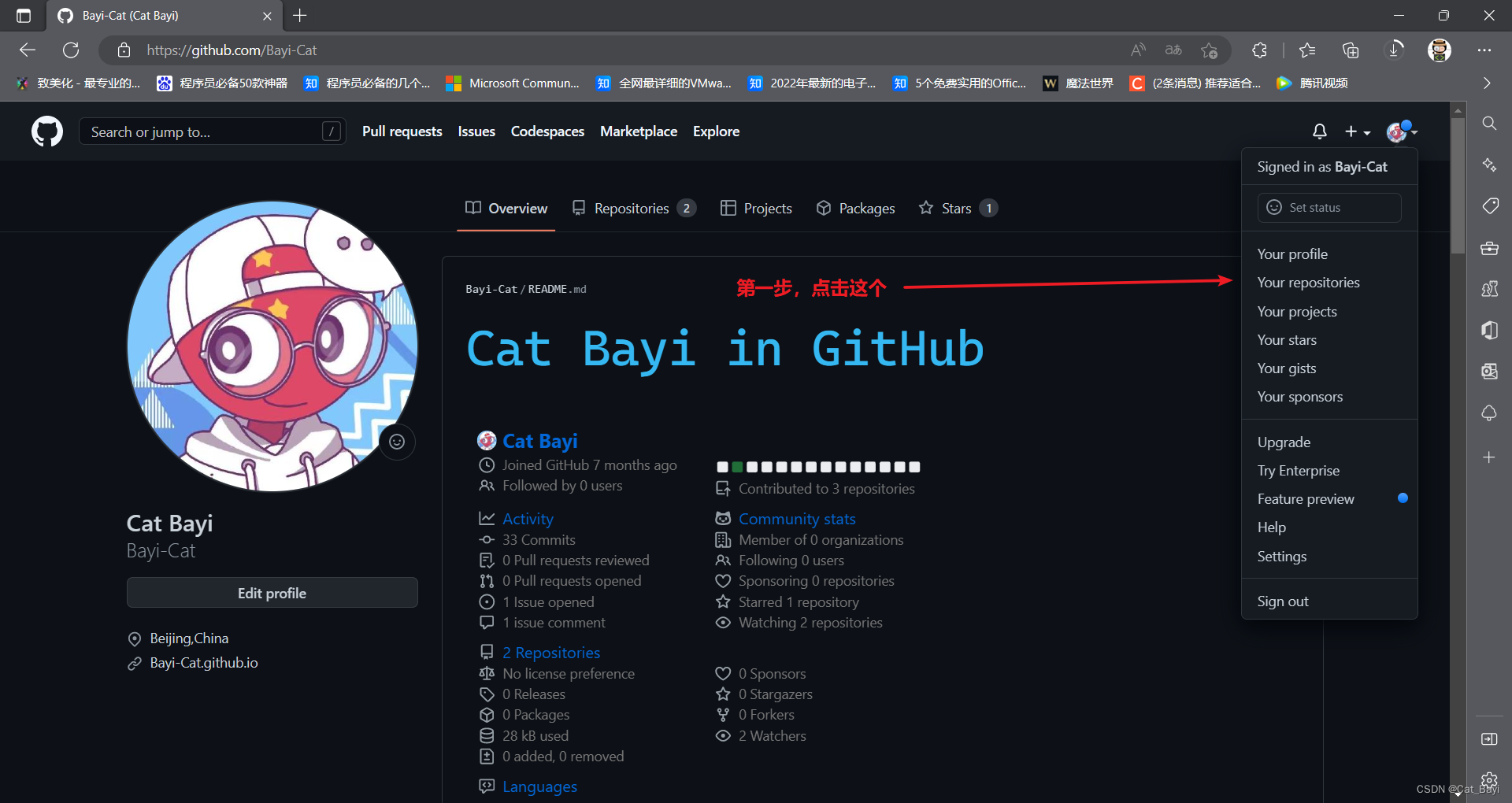Open browser settings and more ellipsis
This screenshot has width=1512, height=803.
pos(1484,50)
